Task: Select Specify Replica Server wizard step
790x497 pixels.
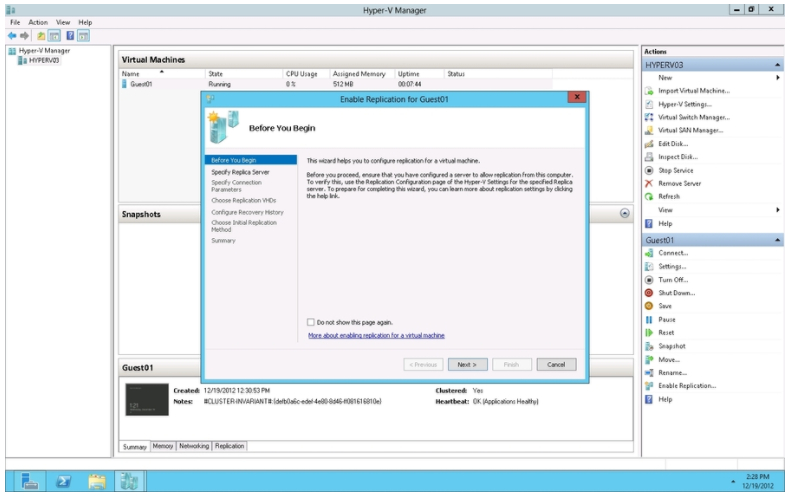Action: point(240,172)
